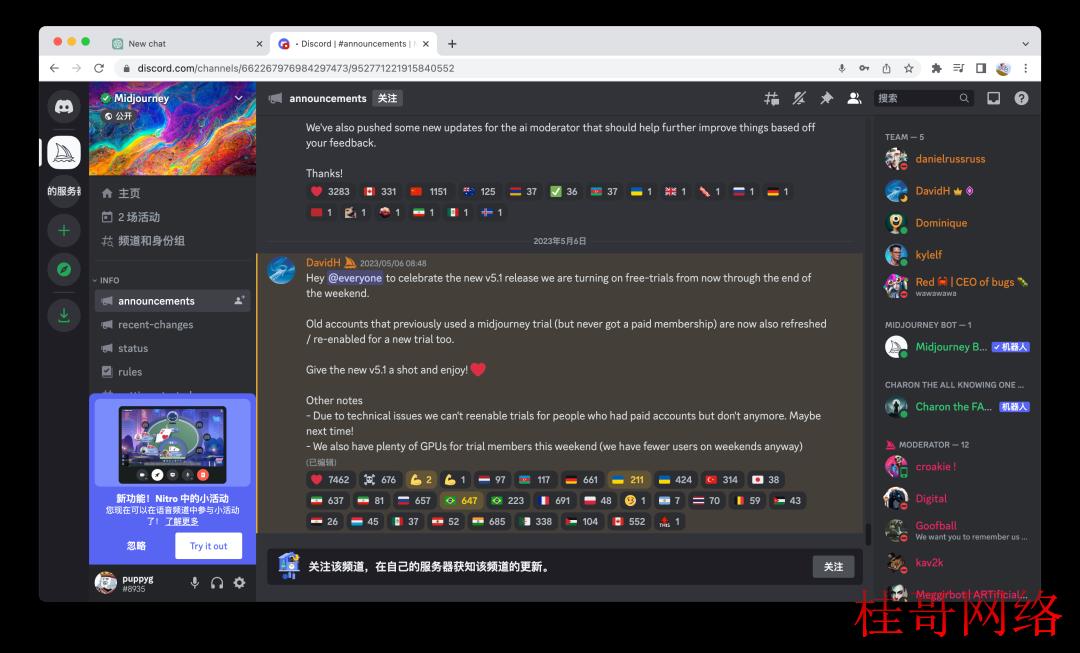
Task: Open the Discord inbox icon
Action: pos(993,99)
